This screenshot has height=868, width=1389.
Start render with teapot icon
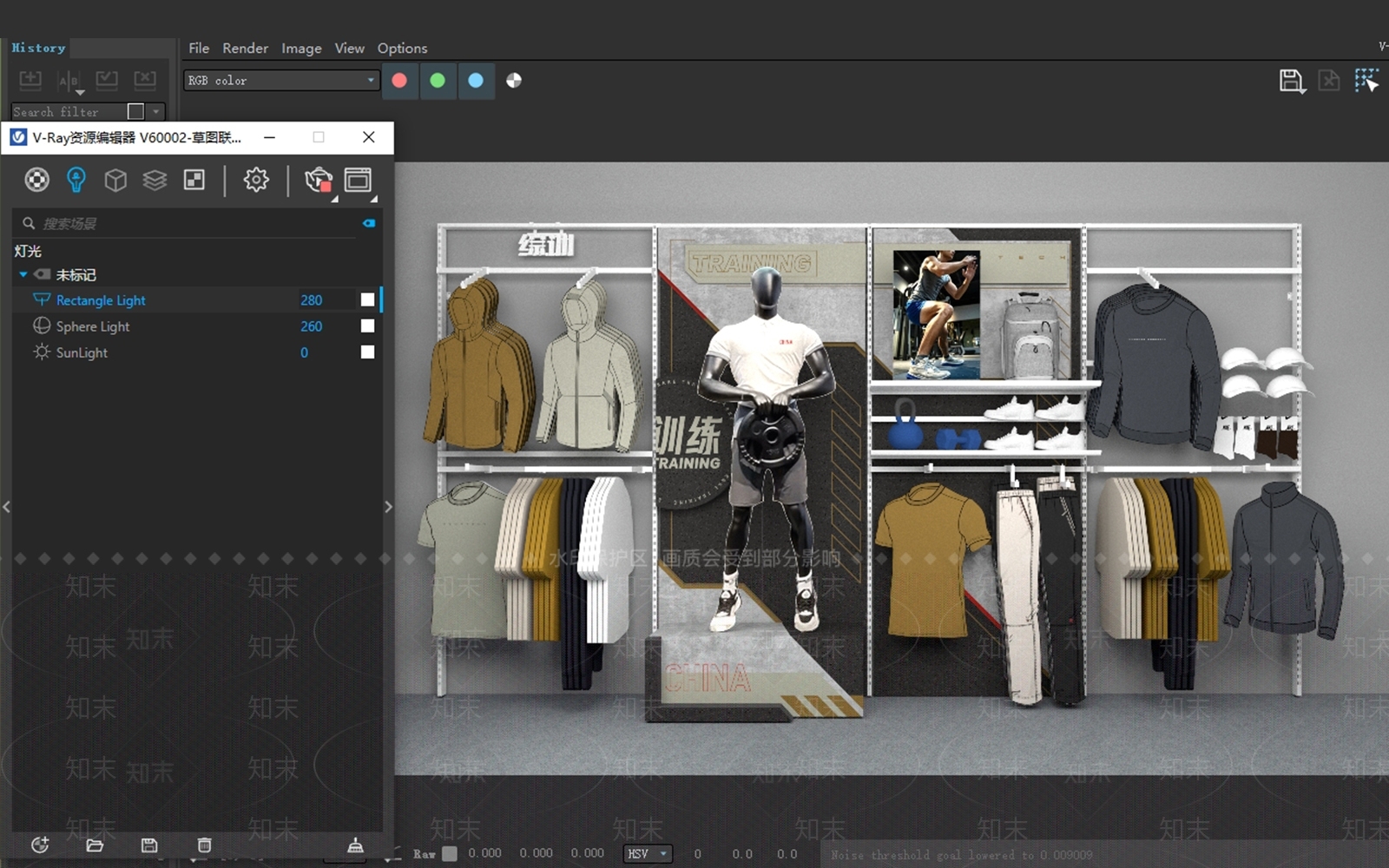pos(319,180)
